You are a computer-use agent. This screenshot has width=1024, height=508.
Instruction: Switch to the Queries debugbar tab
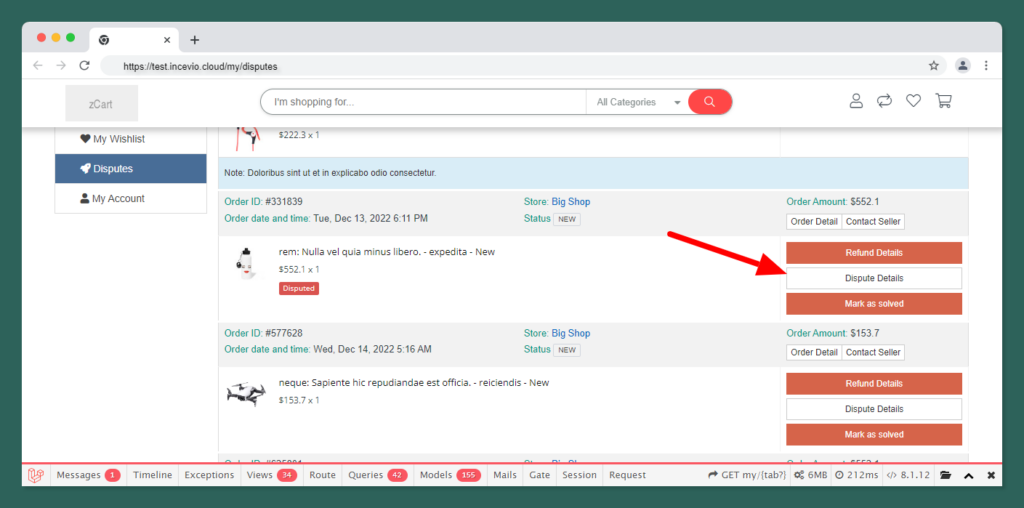(376, 475)
